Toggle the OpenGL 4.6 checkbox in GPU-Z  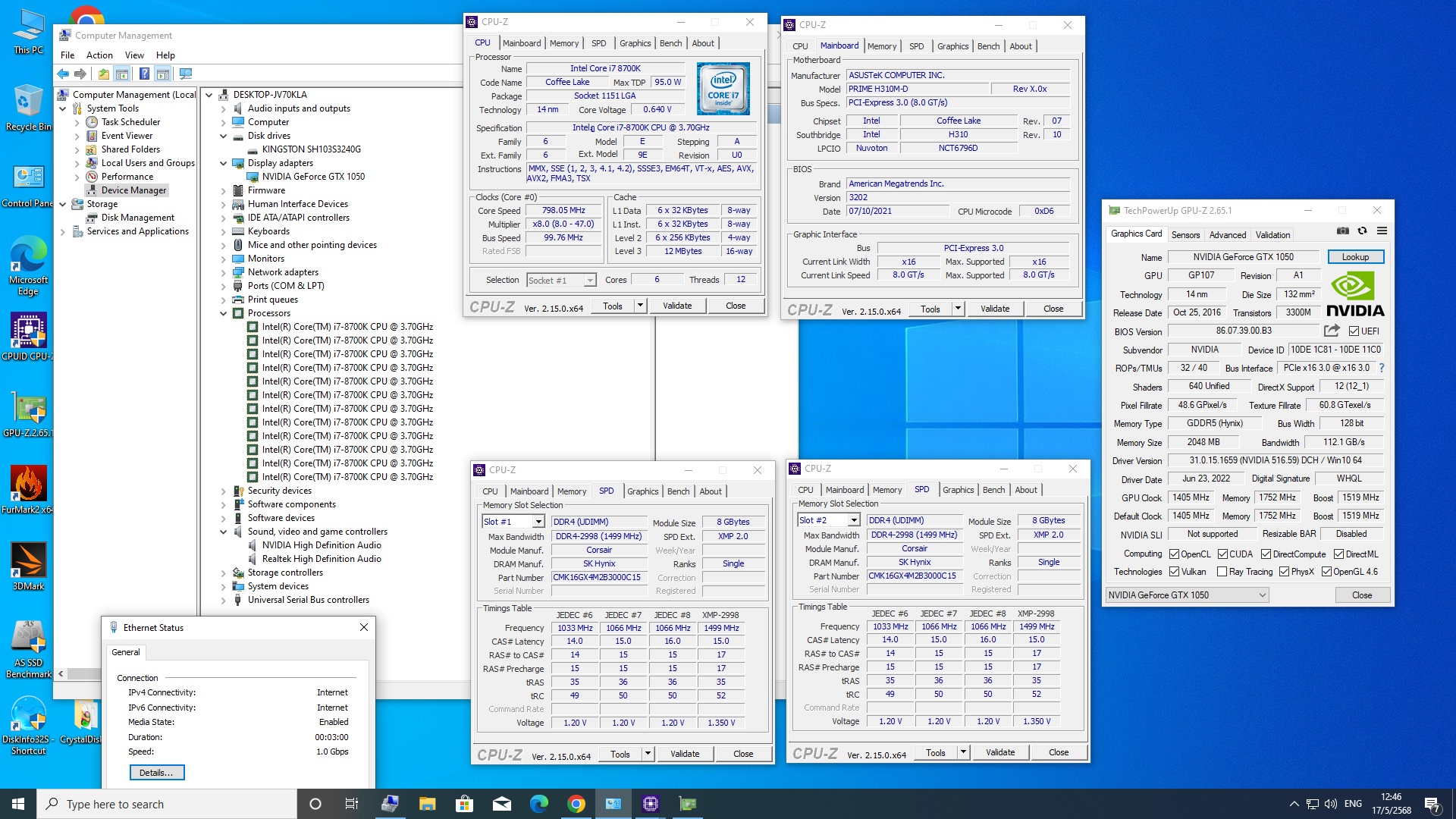click(x=1326, y=572)
